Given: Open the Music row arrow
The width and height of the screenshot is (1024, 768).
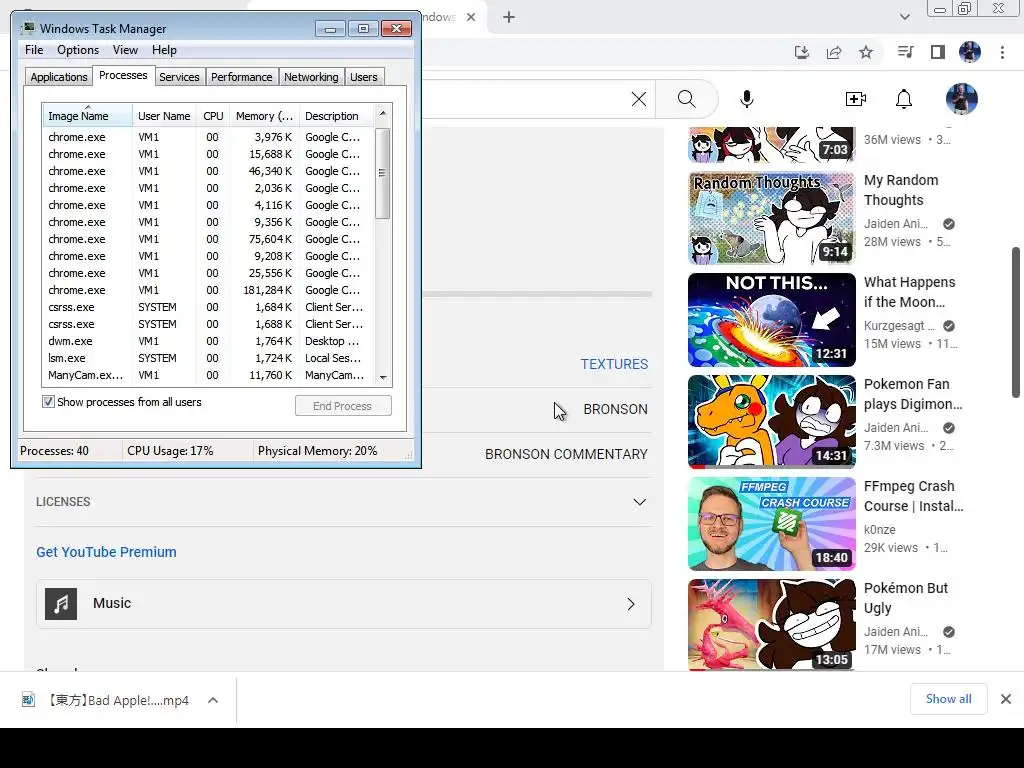Looking at the screenshot, I should pos(631,604).
